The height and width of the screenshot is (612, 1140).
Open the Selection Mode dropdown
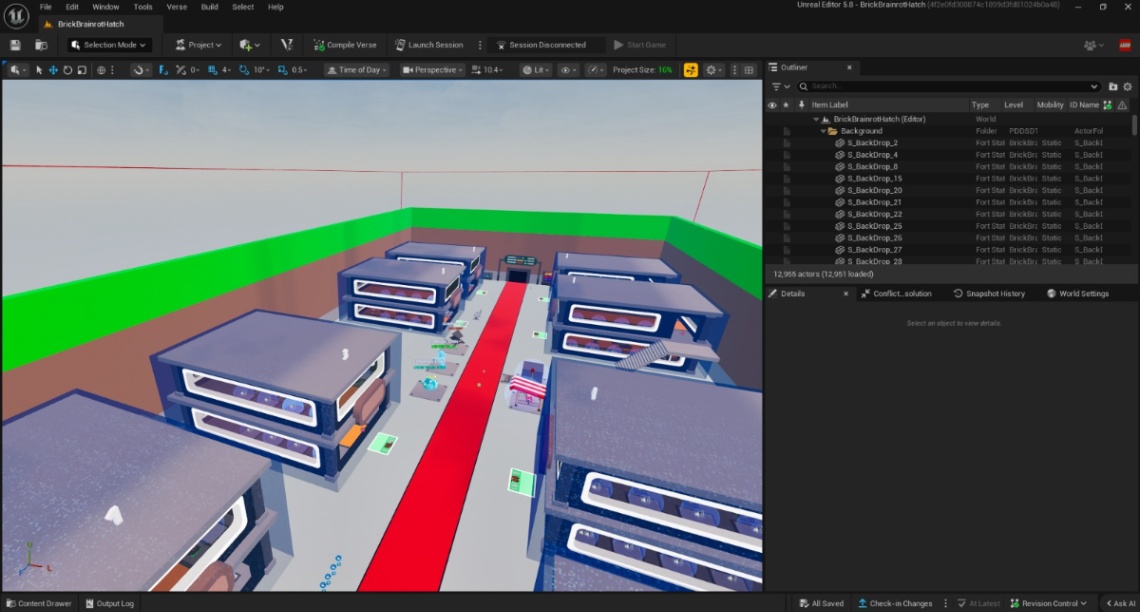pos(109,45)
